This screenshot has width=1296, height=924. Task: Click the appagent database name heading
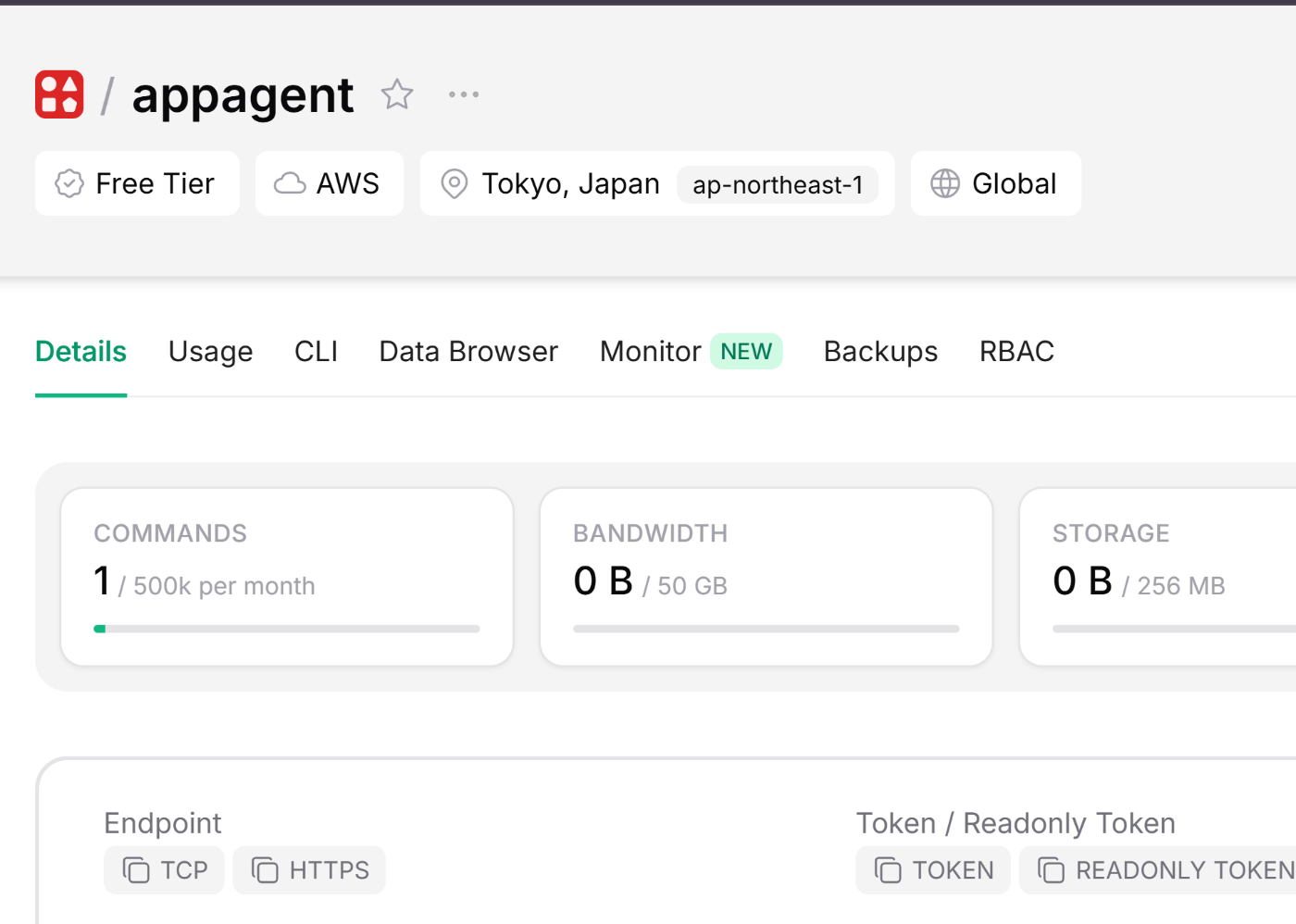(x=243, y=94)
